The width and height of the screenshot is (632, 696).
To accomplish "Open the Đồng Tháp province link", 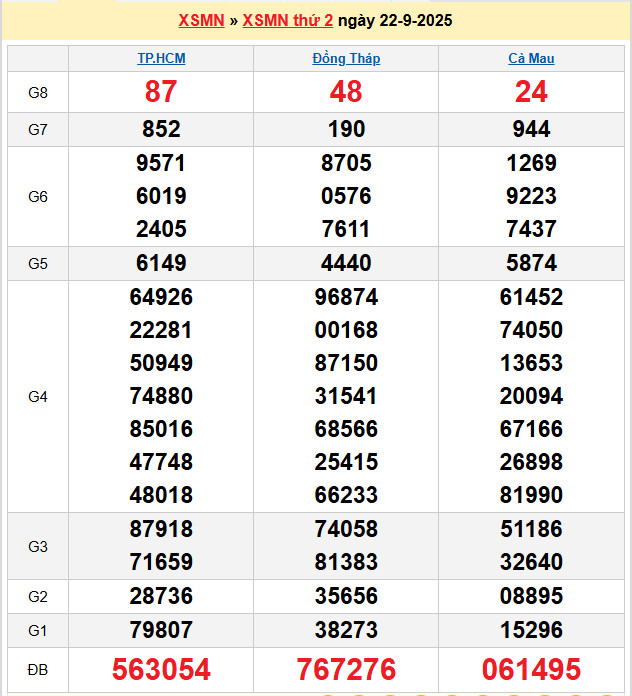I will point(346,59).
